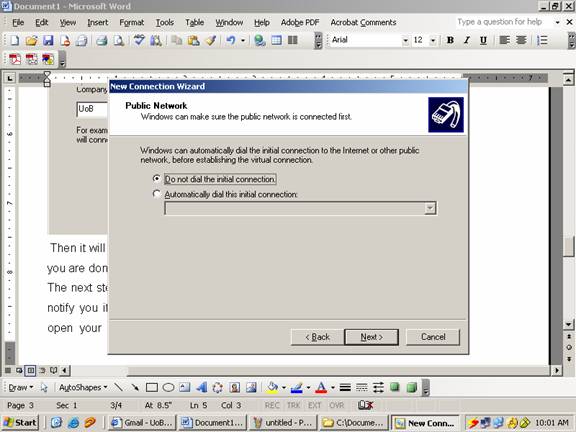Screen dimensions: 576x432
Task: Select the Insert WordArt icon
Action: tap(201, 387)
